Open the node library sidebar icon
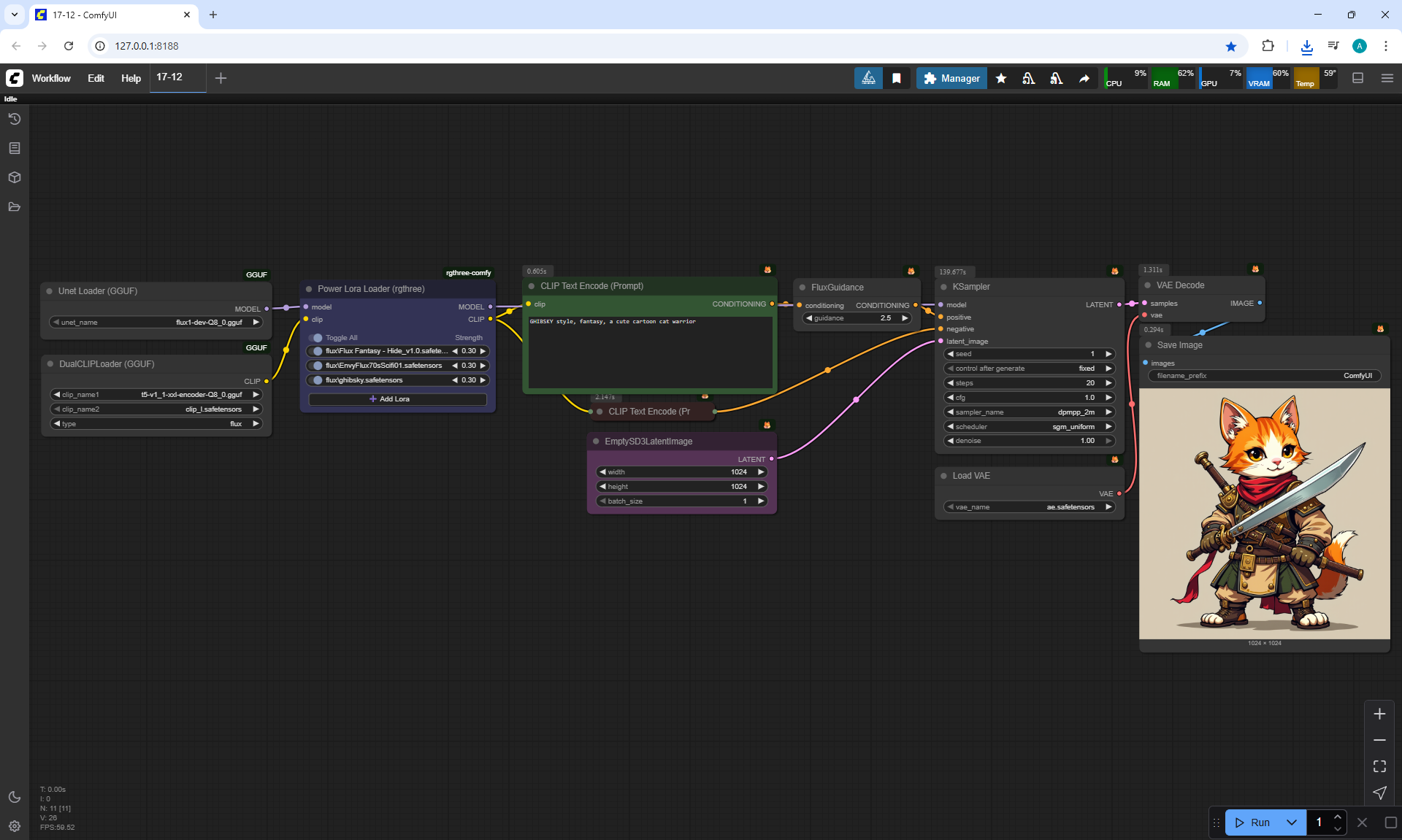The width and height of the screenshot is (1402, 840). [x=14, y=148]
